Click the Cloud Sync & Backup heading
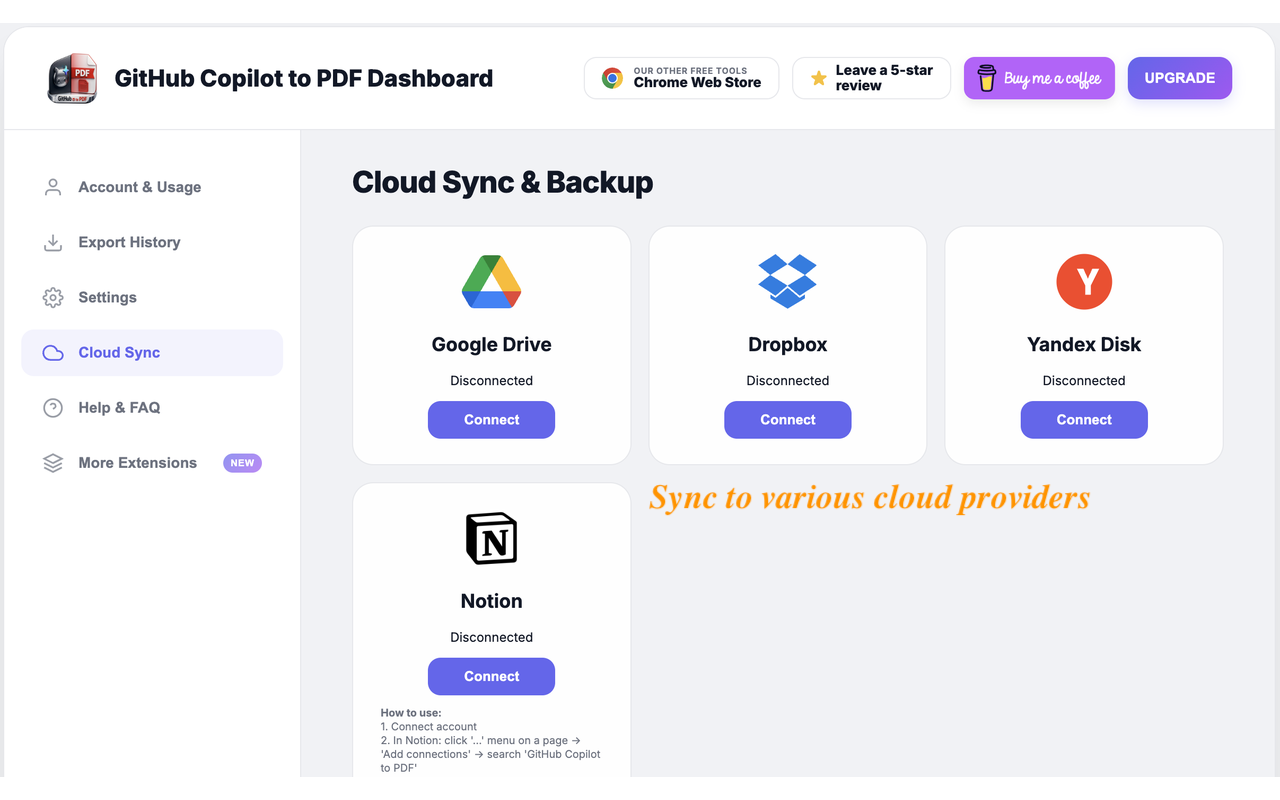Screen dimensions: 1280x800 tap(503, 182)
